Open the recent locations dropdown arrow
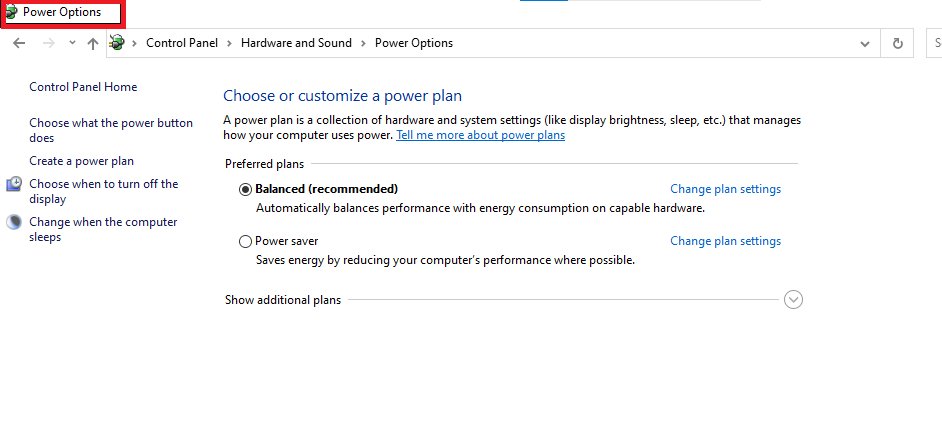Viewport: 942px width, 428px height. pyautogui.click(x=72, y=43)
